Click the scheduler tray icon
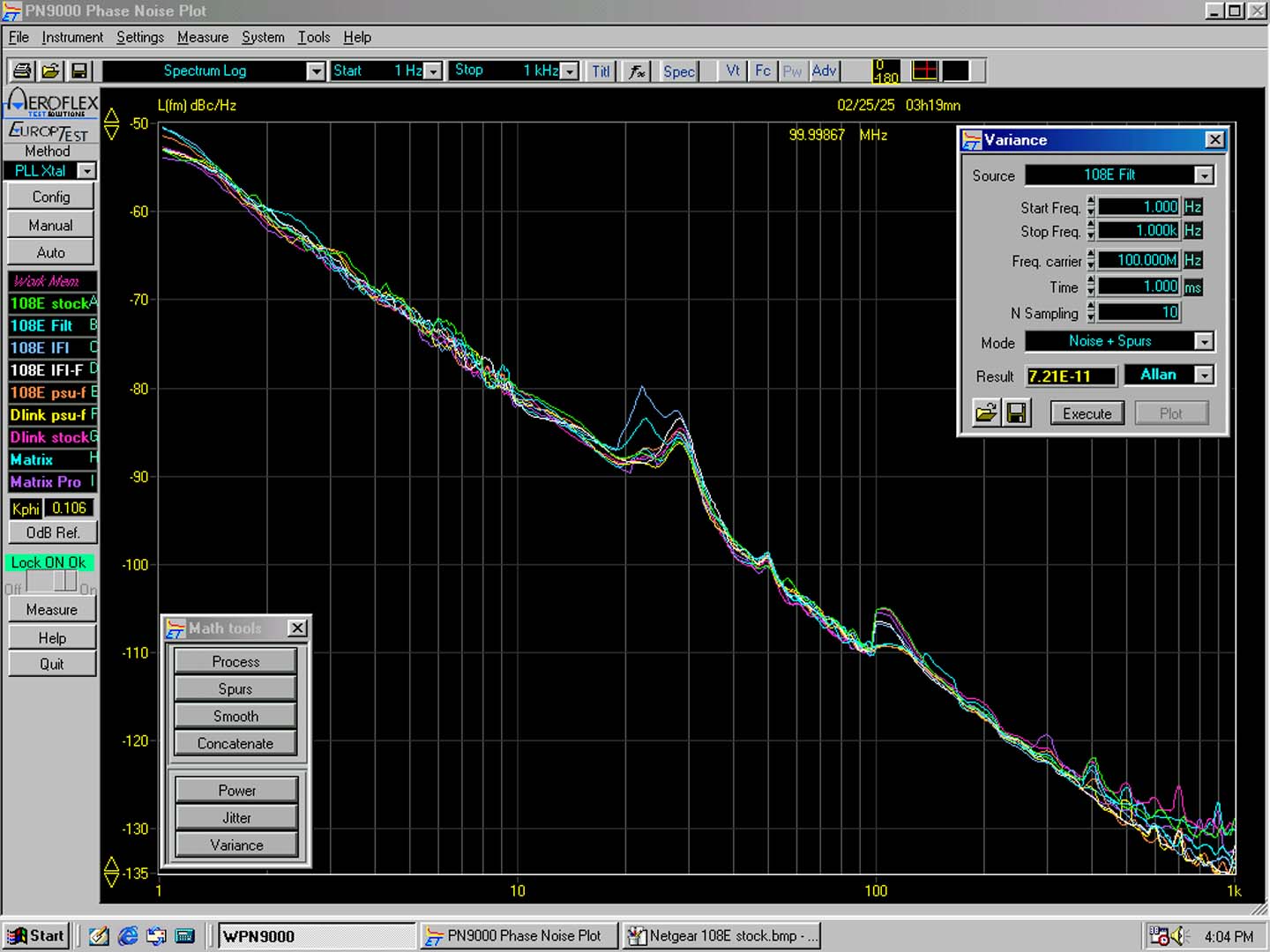Viewport: 1270px width, 952px height. click(1159, 936)
